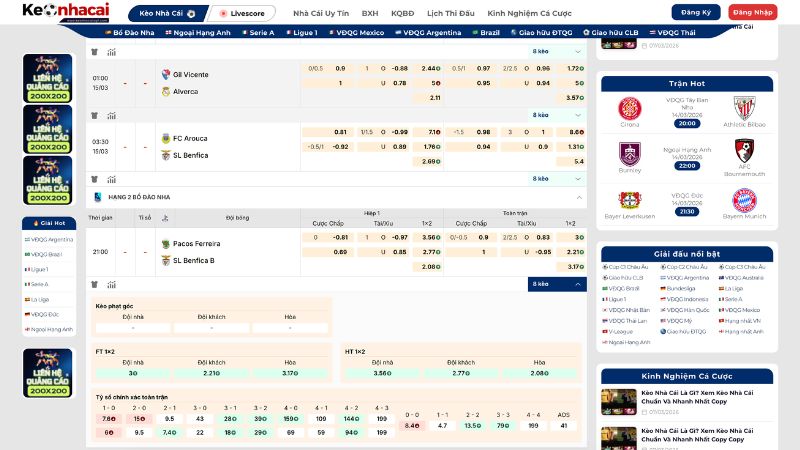Collapse the Hạng 2 Bồ Đào Nha section
This screenshot has width=800, height=450.
(580, 197)
